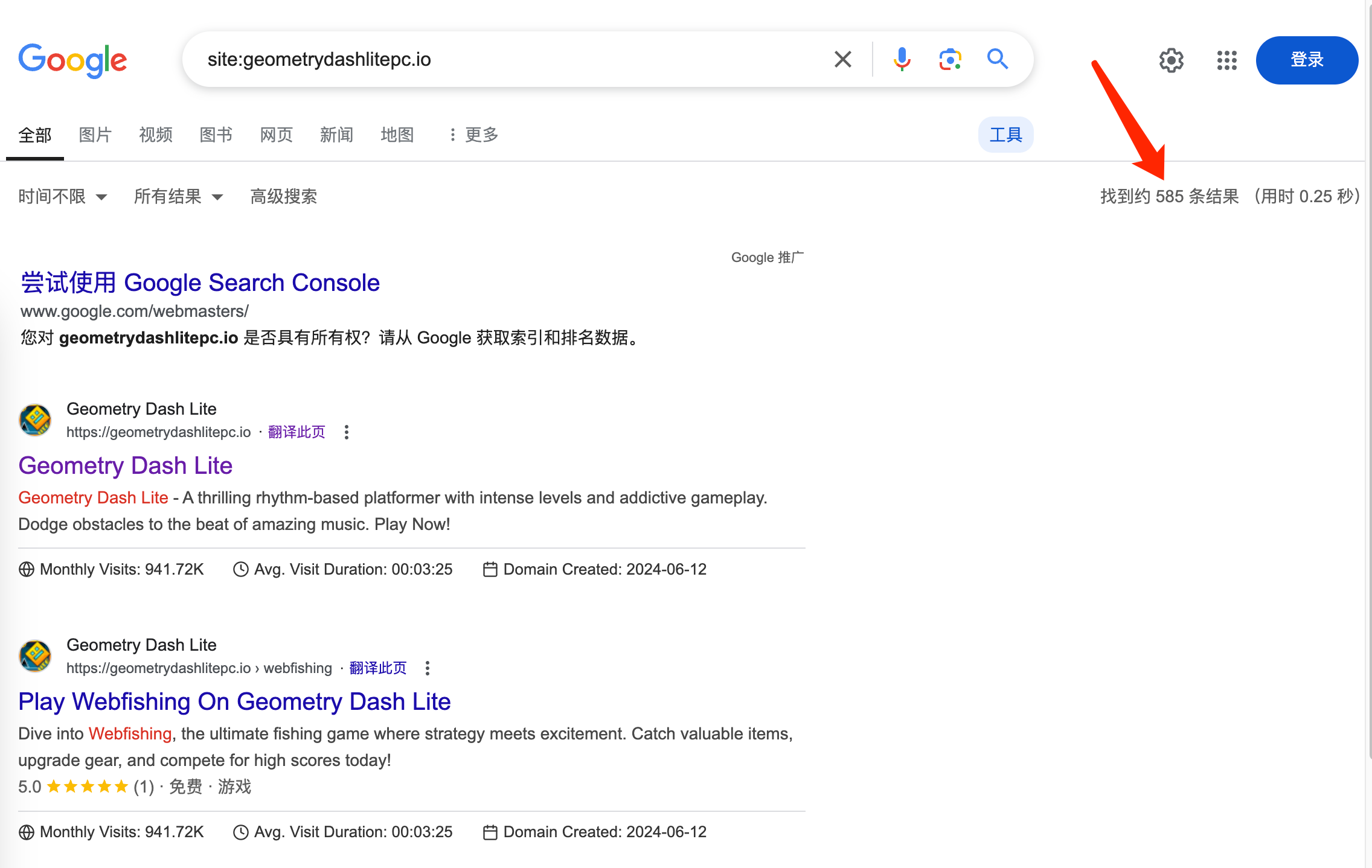1372x868 pixels.
Task: Click Domain Created calendar icon, webfishing result
Action: point(490,832)
